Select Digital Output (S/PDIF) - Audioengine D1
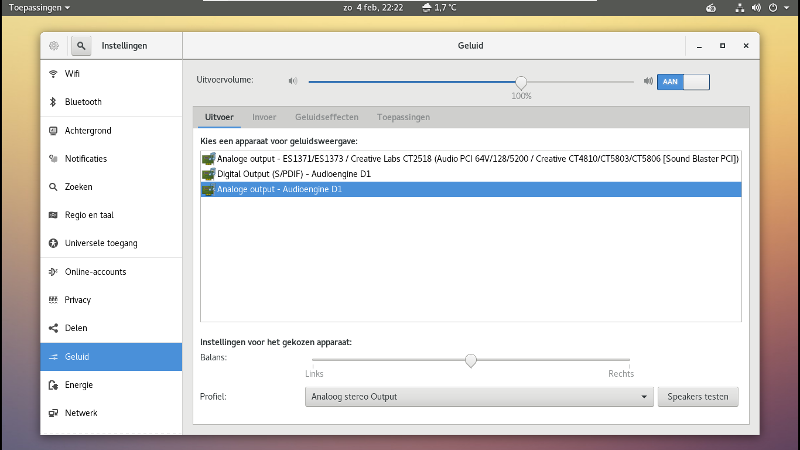This screenshot has height=450, width=800. 471,174
